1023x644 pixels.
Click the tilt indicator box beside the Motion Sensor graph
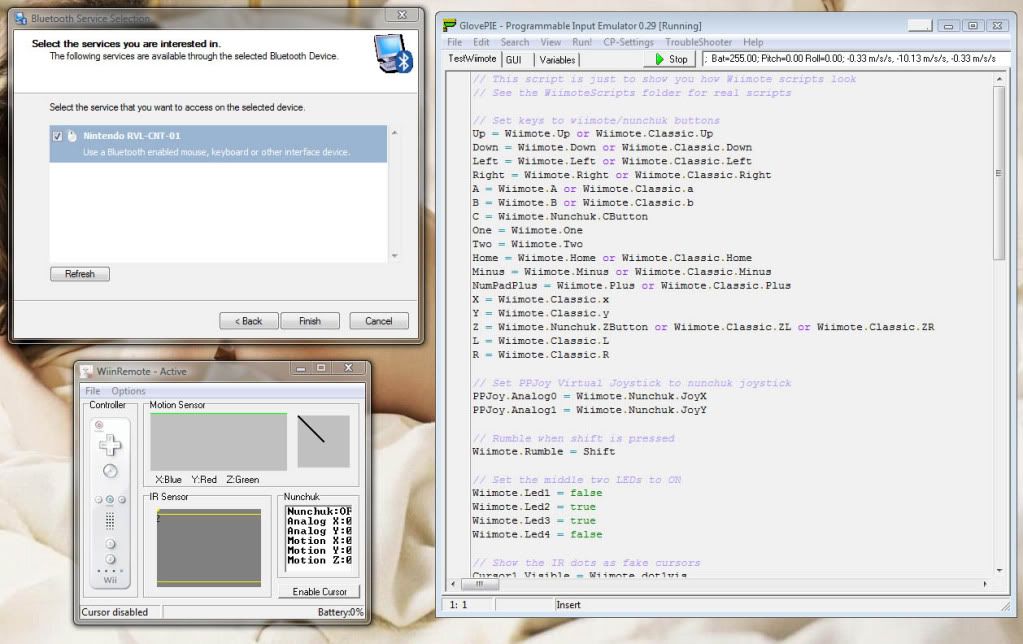pyautogui.click(x=324, y=440)
